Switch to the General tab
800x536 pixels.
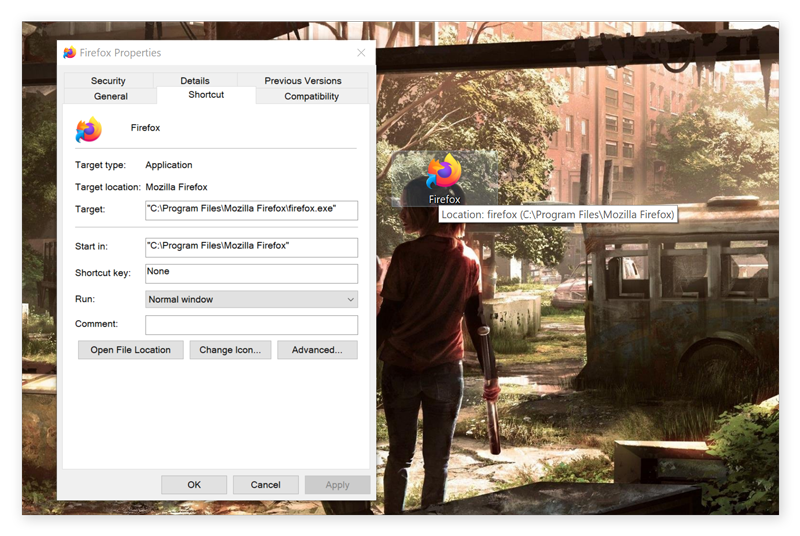110,97
